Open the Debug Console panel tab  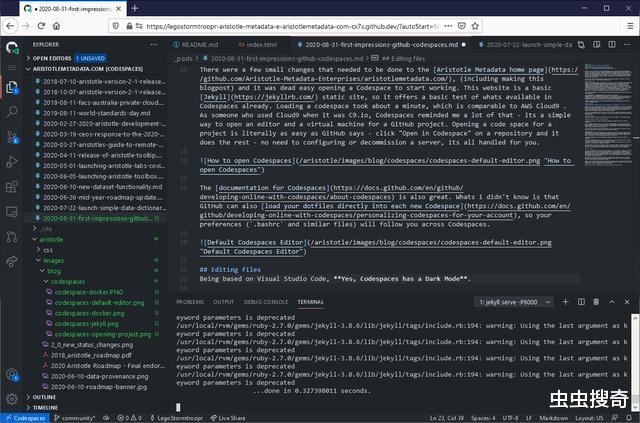pyautogui.click(x=266, y=302)
